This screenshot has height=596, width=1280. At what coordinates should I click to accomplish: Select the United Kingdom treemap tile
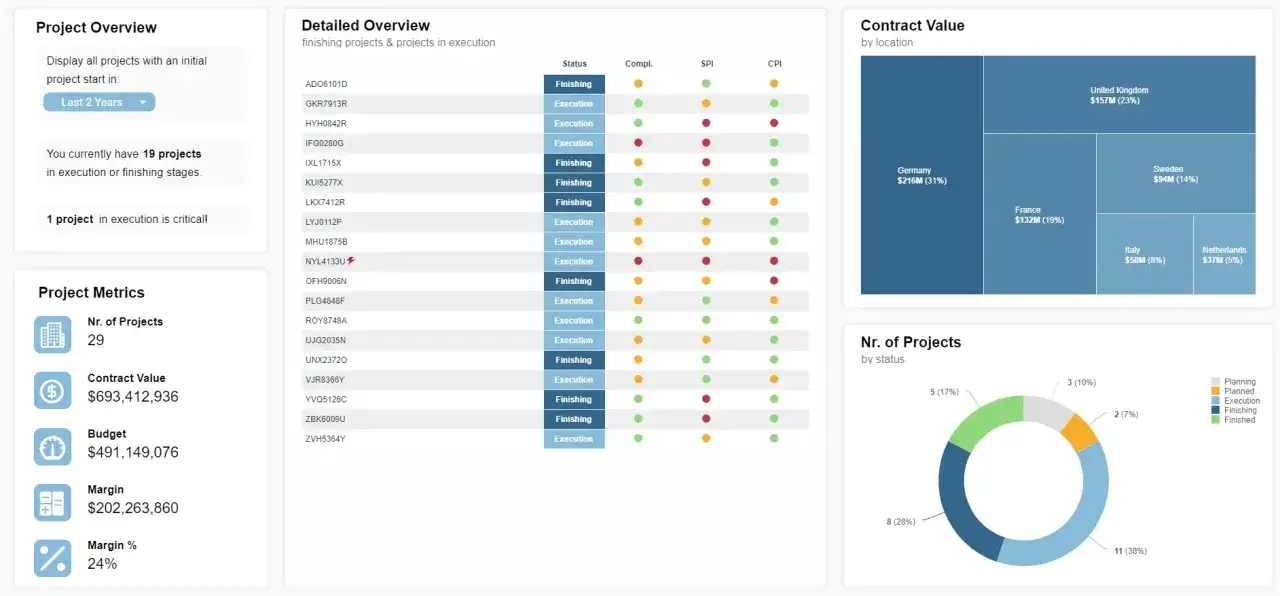click(x=1119, y=94)
